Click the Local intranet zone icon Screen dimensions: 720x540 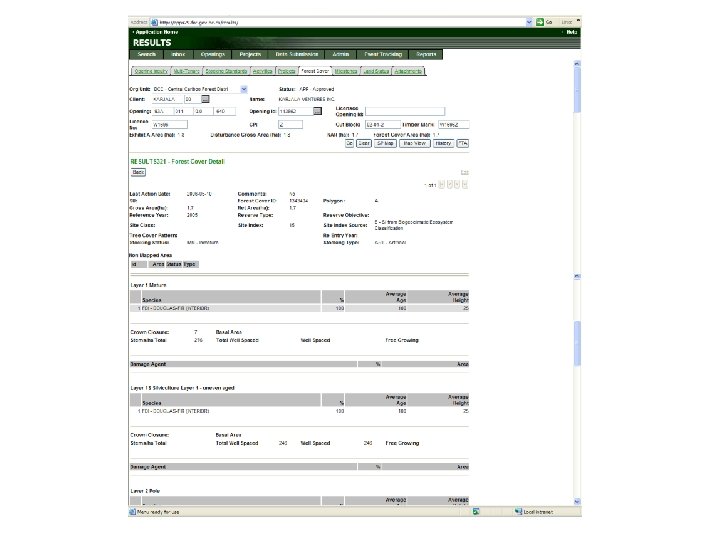(x=518, y=512)
